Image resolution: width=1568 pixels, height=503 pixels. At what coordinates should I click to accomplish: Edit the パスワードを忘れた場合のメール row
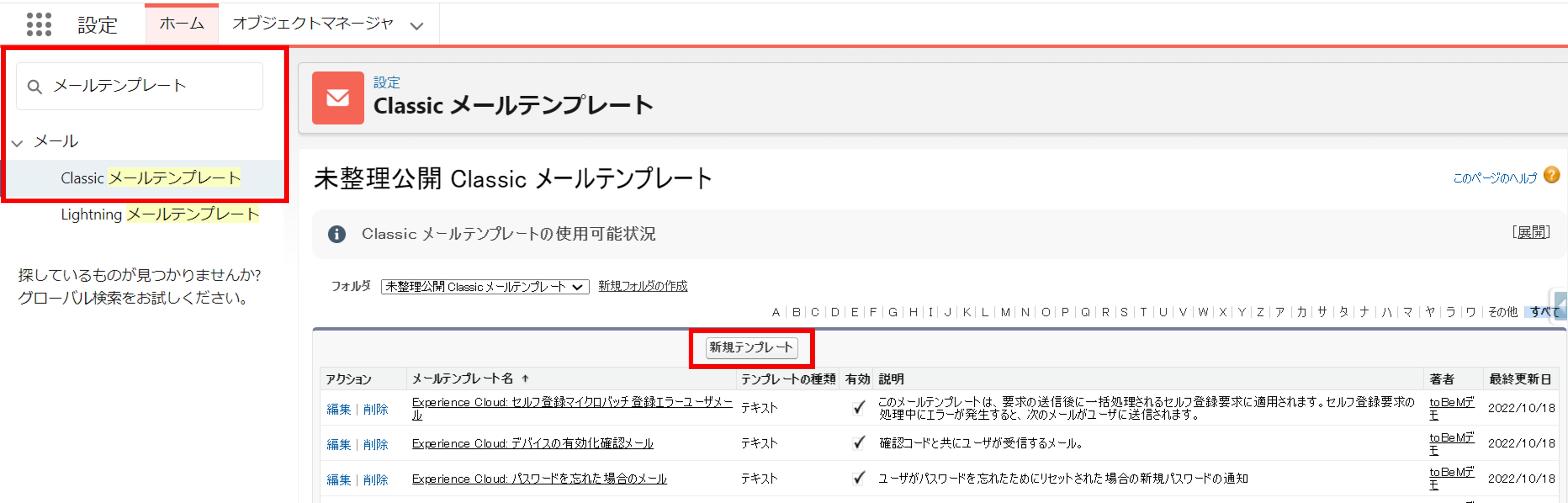[339, 480]
